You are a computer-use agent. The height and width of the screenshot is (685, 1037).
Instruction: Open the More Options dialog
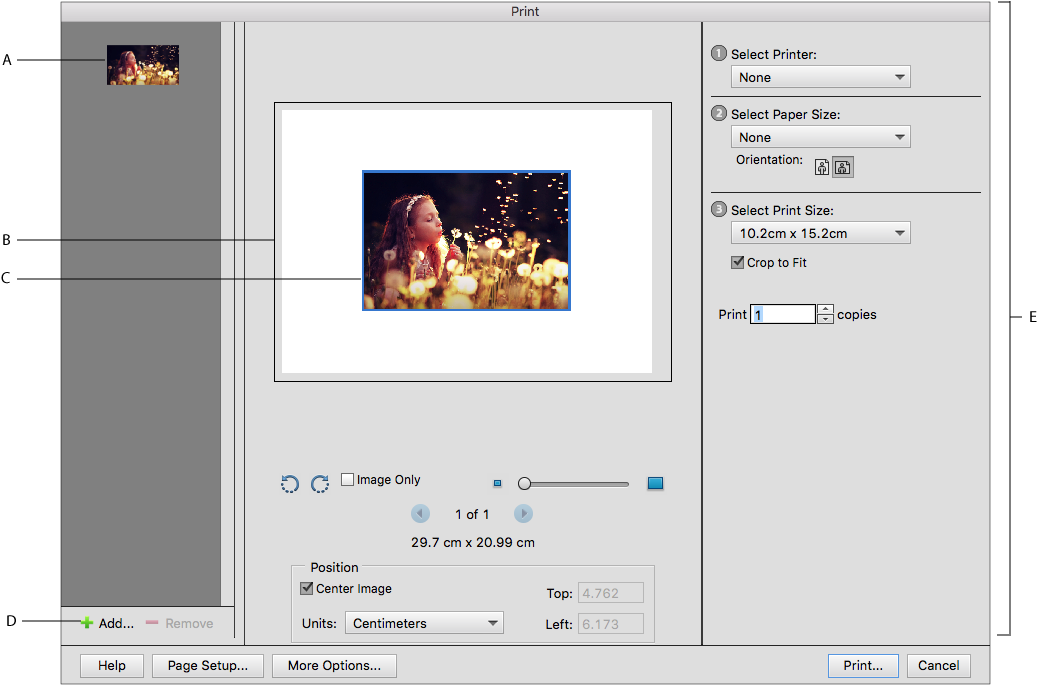[334, 665]
